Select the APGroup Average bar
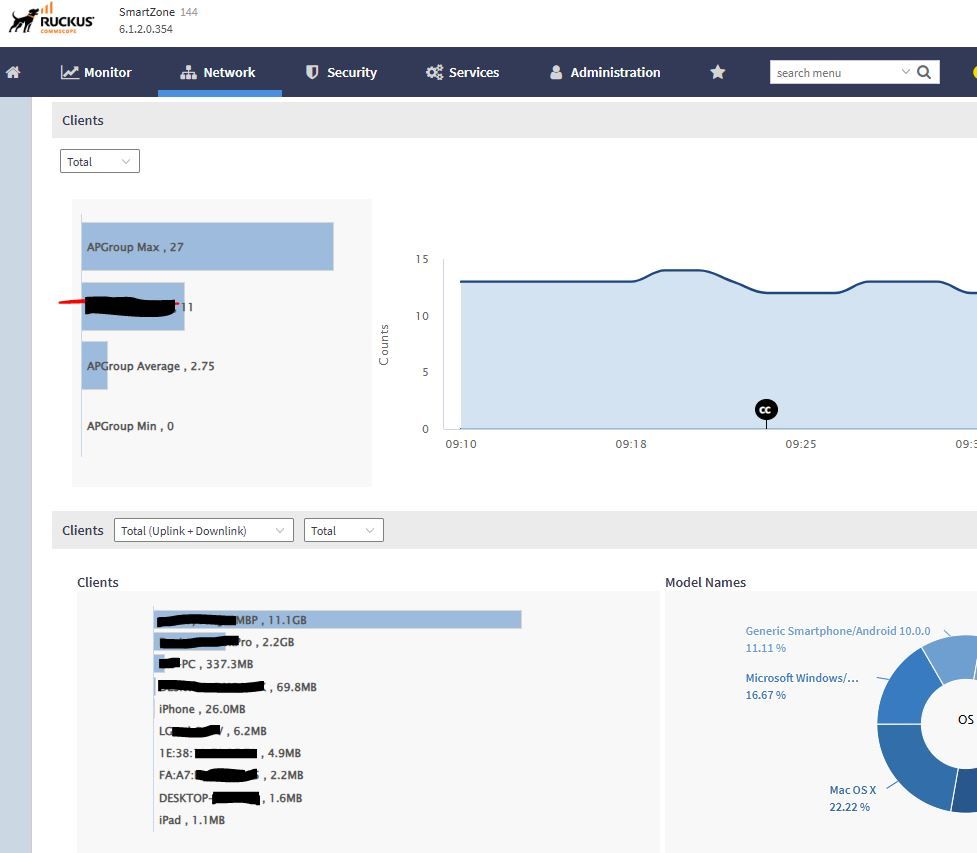Screen dimensions: 977x853 click(x=94, y=366)
